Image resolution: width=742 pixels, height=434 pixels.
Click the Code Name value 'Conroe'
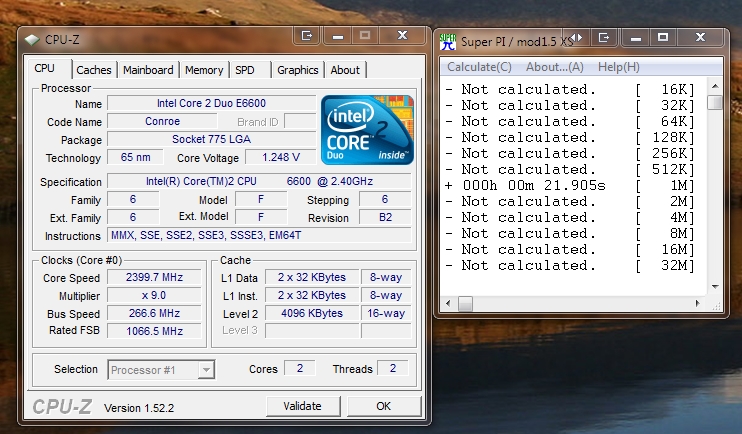(162, 121)
